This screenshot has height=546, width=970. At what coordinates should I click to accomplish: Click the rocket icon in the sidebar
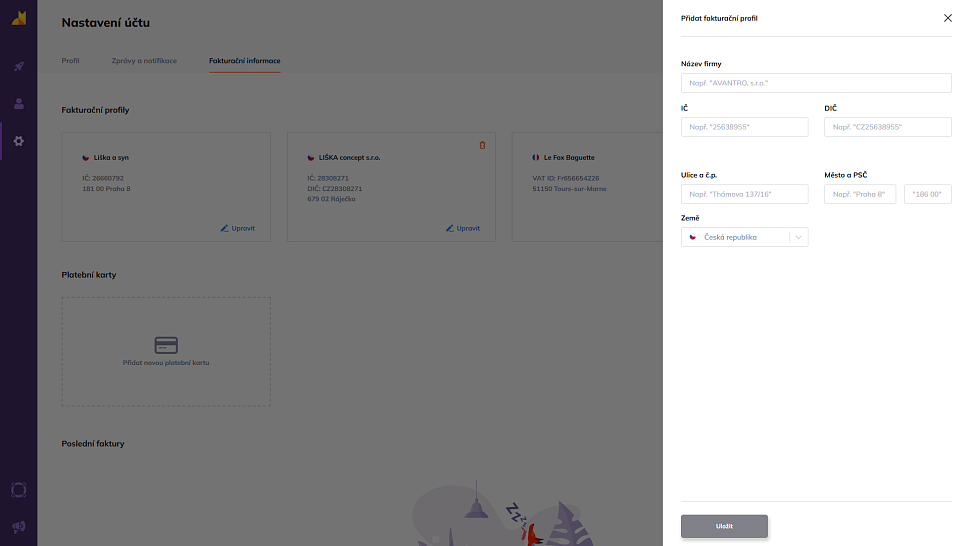tap(18, 66)
